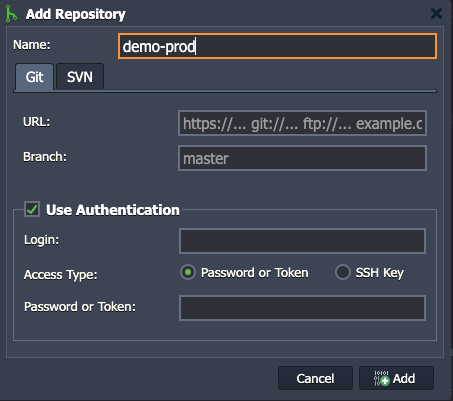Uncheck the Use Authentication checkbox
This screenshot has height=401, width=453.
tap(32, 209)
